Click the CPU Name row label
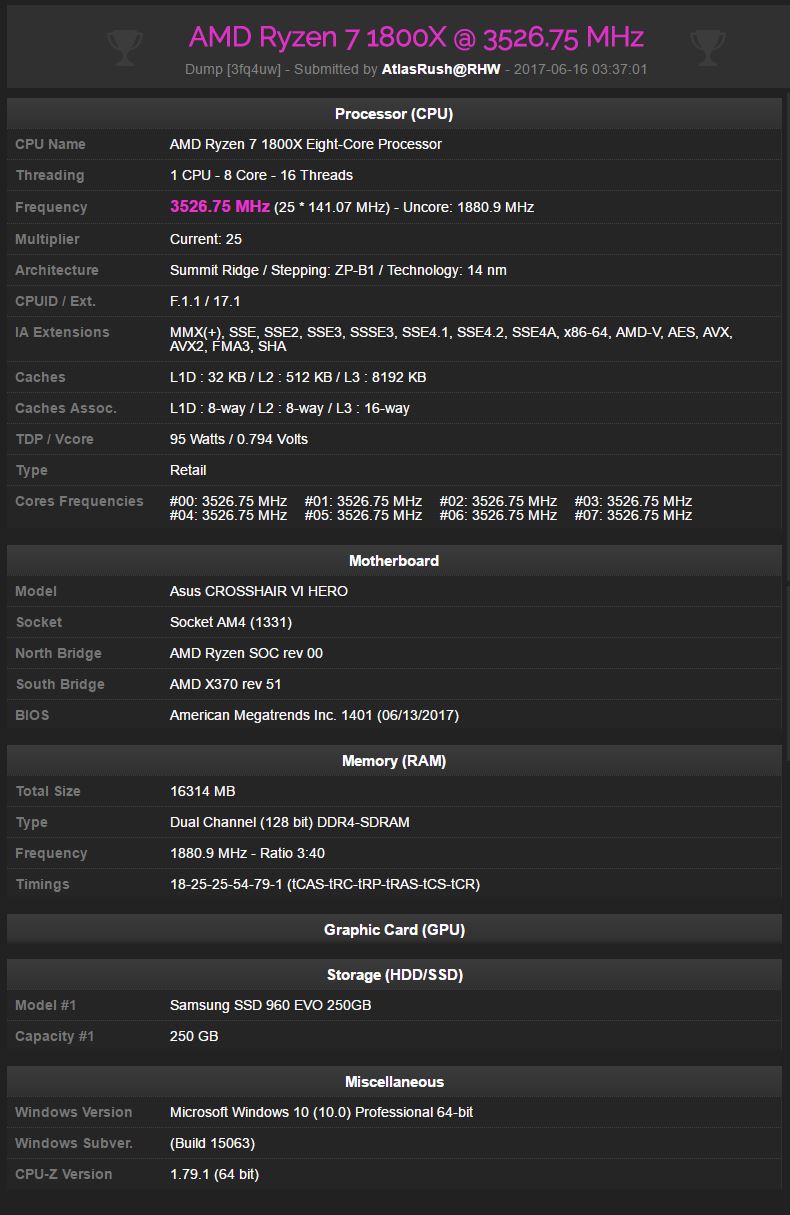 coord(50,144)
